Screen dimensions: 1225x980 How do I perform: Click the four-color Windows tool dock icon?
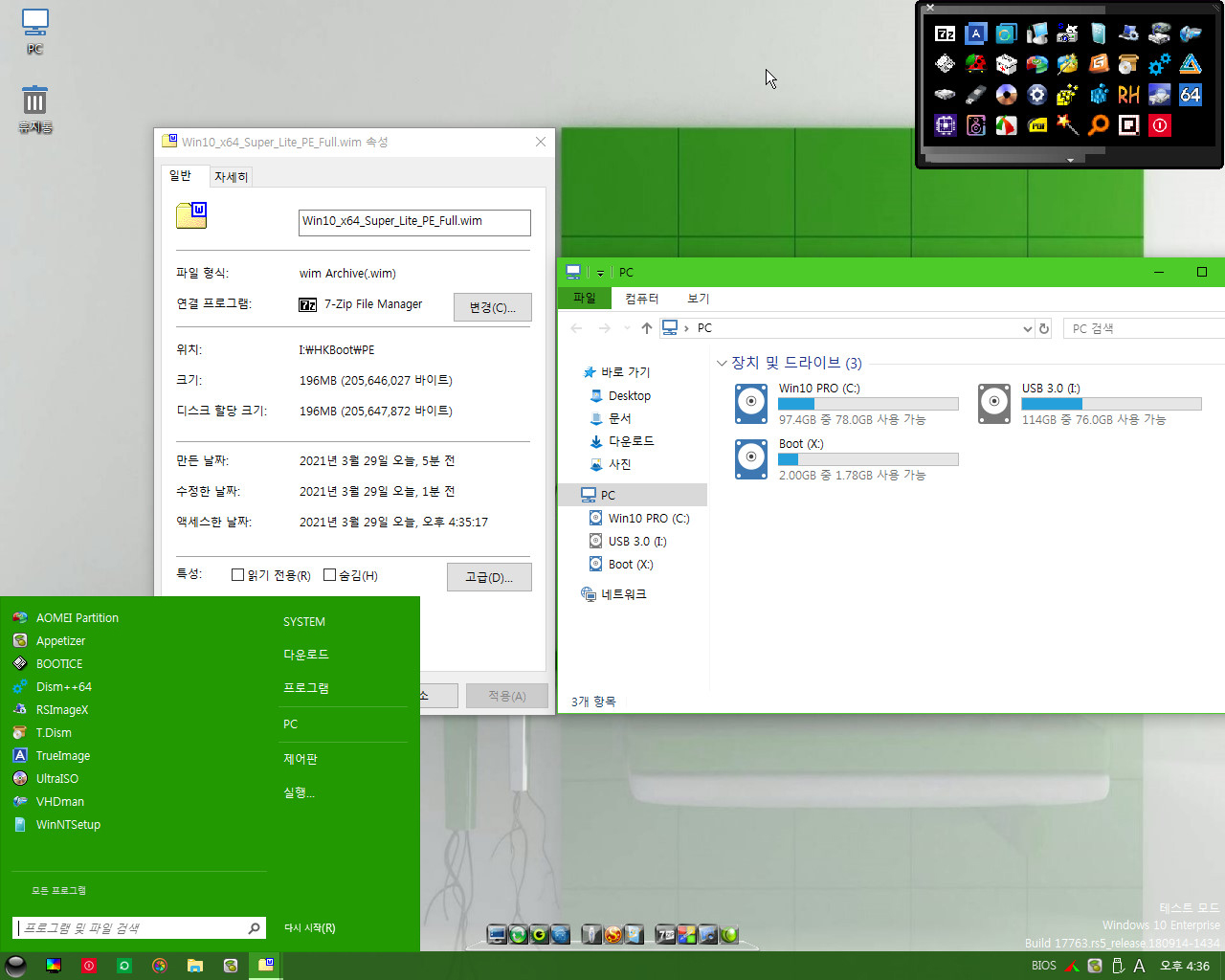[686, 935]
